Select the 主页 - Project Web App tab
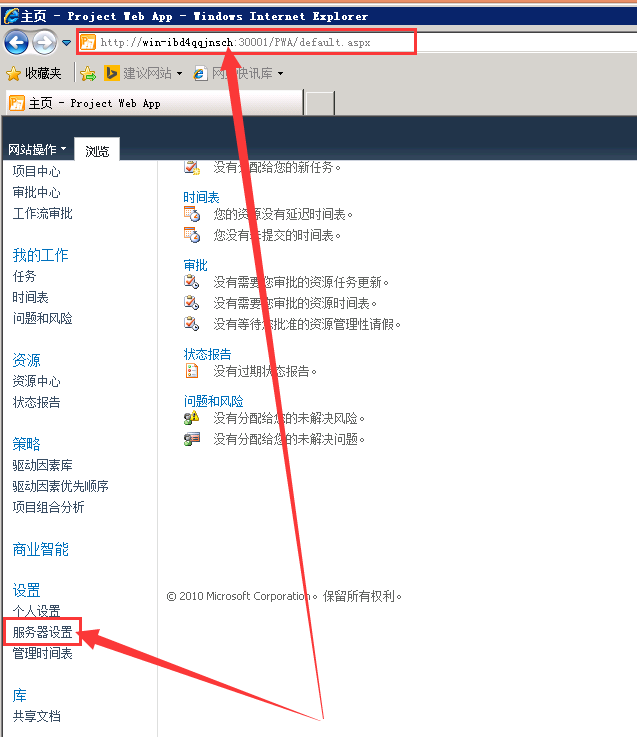The image size is (637, 737). pyautogui.click(x=154, y=103)
